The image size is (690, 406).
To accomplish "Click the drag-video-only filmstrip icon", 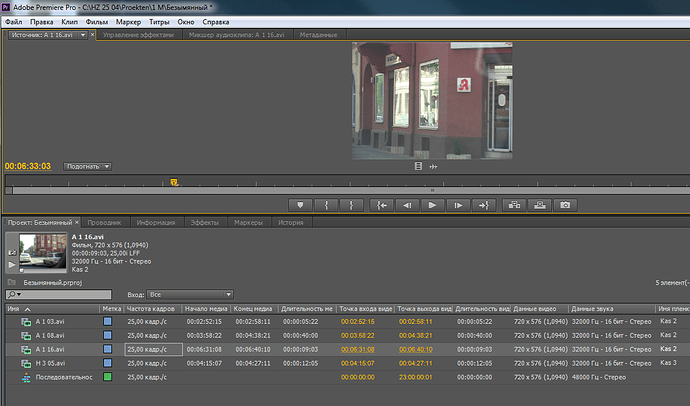I will tap(418, 166).
